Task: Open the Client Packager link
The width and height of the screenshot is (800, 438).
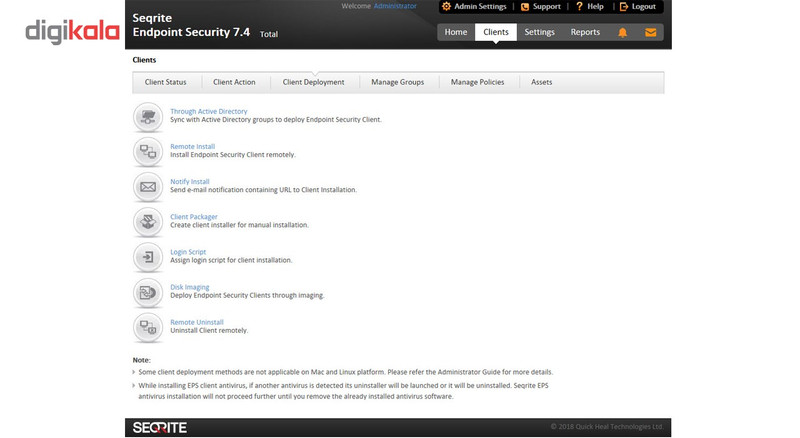Action: (194, 217)
